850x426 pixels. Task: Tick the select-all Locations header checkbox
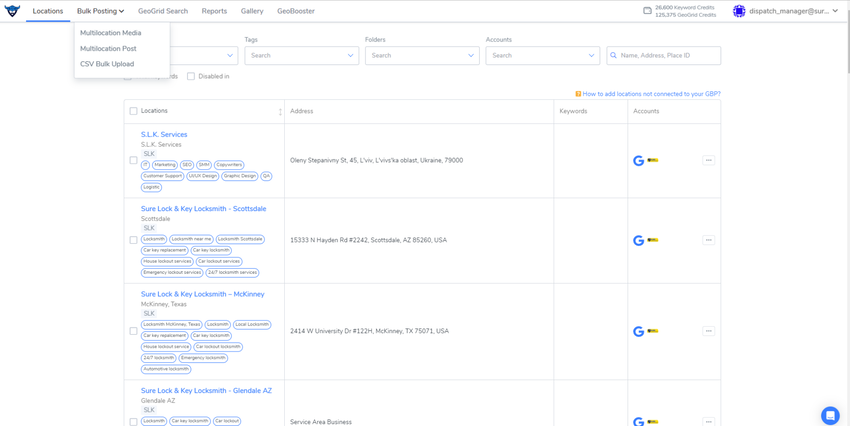coord(133,111)
